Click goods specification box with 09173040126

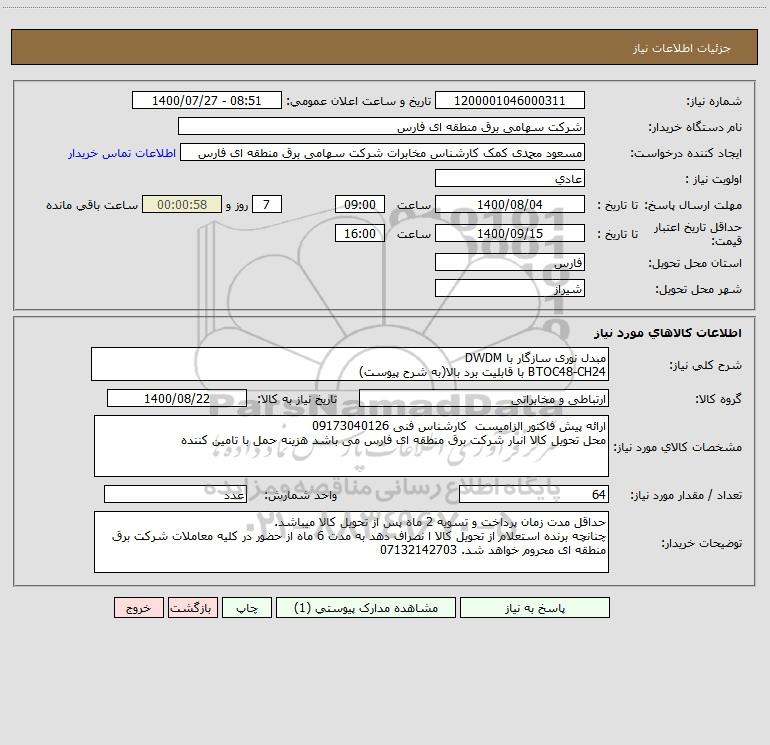[x=351, y=446]
